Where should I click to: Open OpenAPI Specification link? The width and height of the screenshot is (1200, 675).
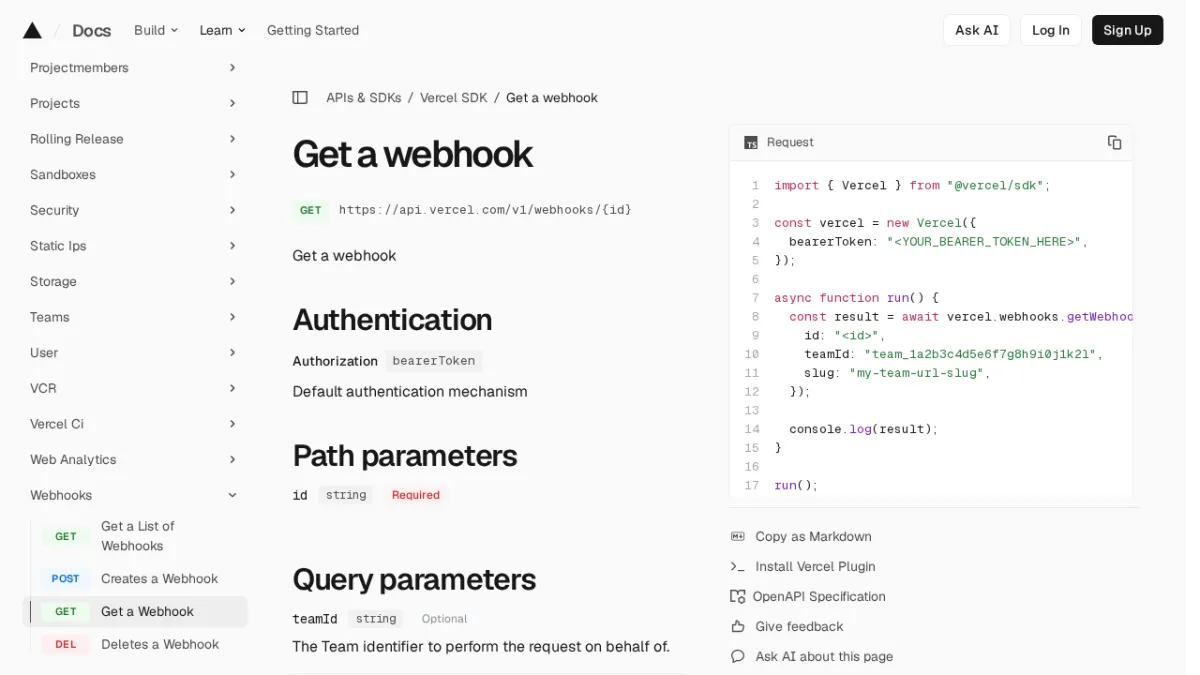pos(819,596)
